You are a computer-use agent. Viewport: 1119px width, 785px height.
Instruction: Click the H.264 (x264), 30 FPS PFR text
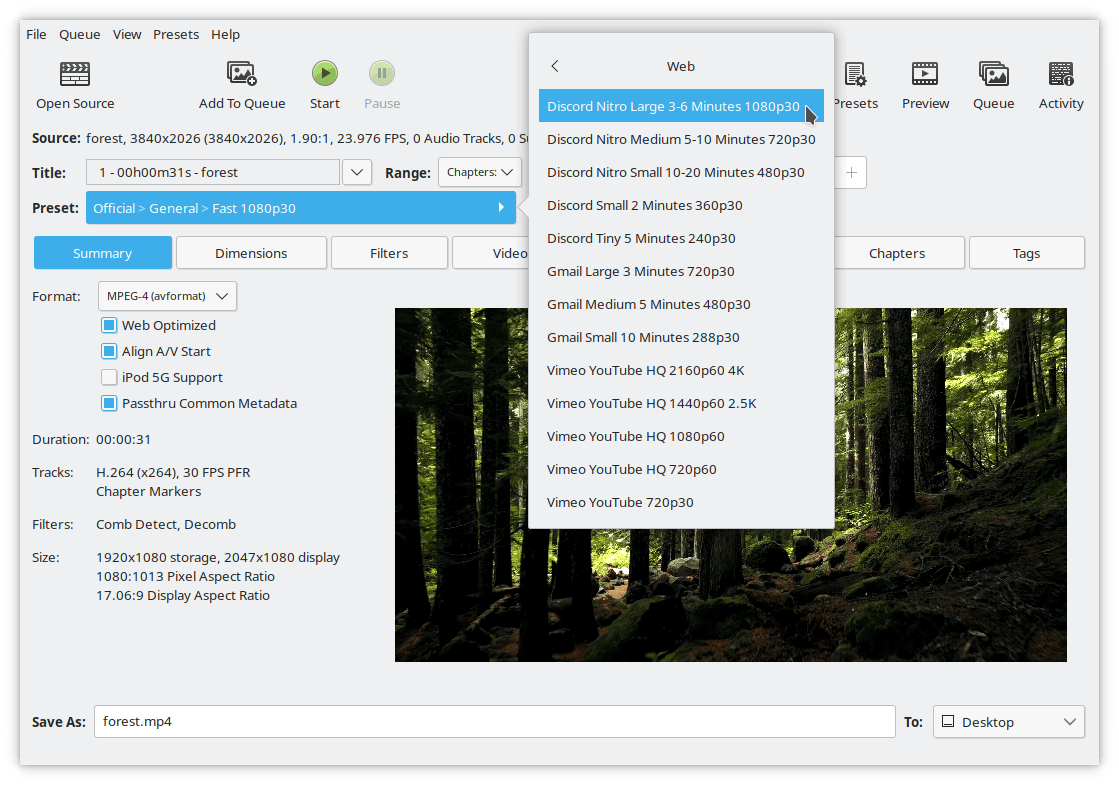[x=173, y=472]
